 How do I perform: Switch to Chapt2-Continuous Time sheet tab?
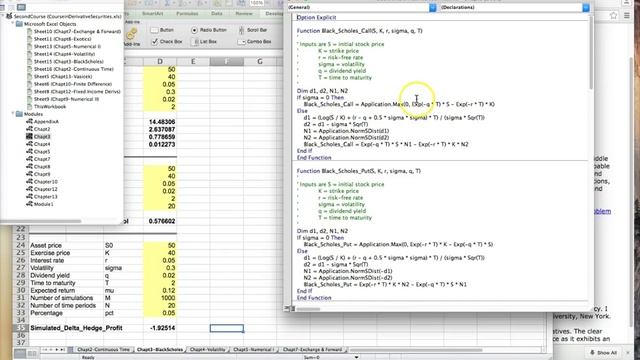point(103,350)
